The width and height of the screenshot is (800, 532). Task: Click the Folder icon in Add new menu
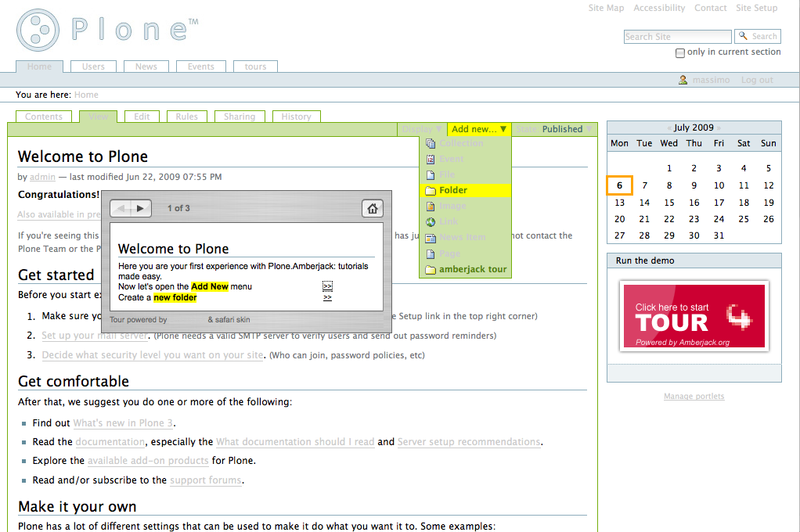pyautogui.click(x=431, y=190)
